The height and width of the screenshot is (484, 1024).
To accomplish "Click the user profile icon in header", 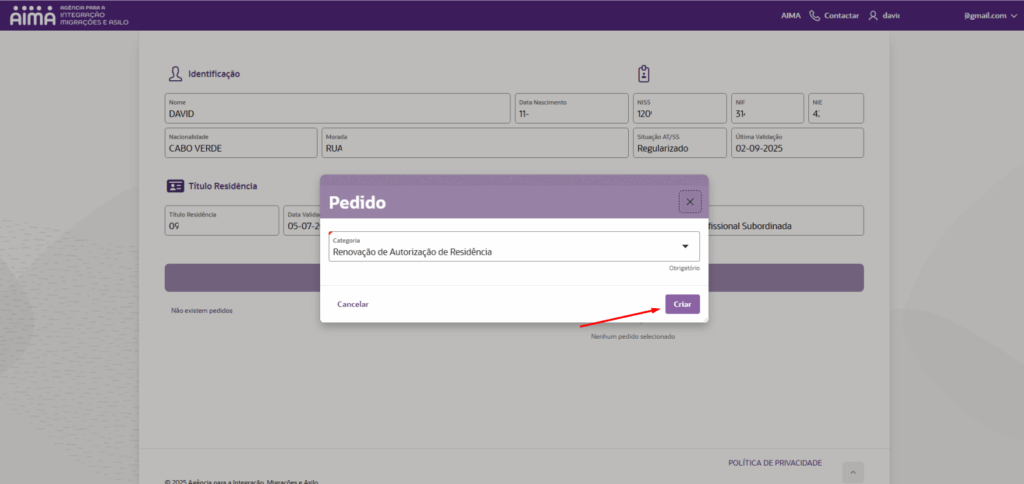I will (873, 16).
